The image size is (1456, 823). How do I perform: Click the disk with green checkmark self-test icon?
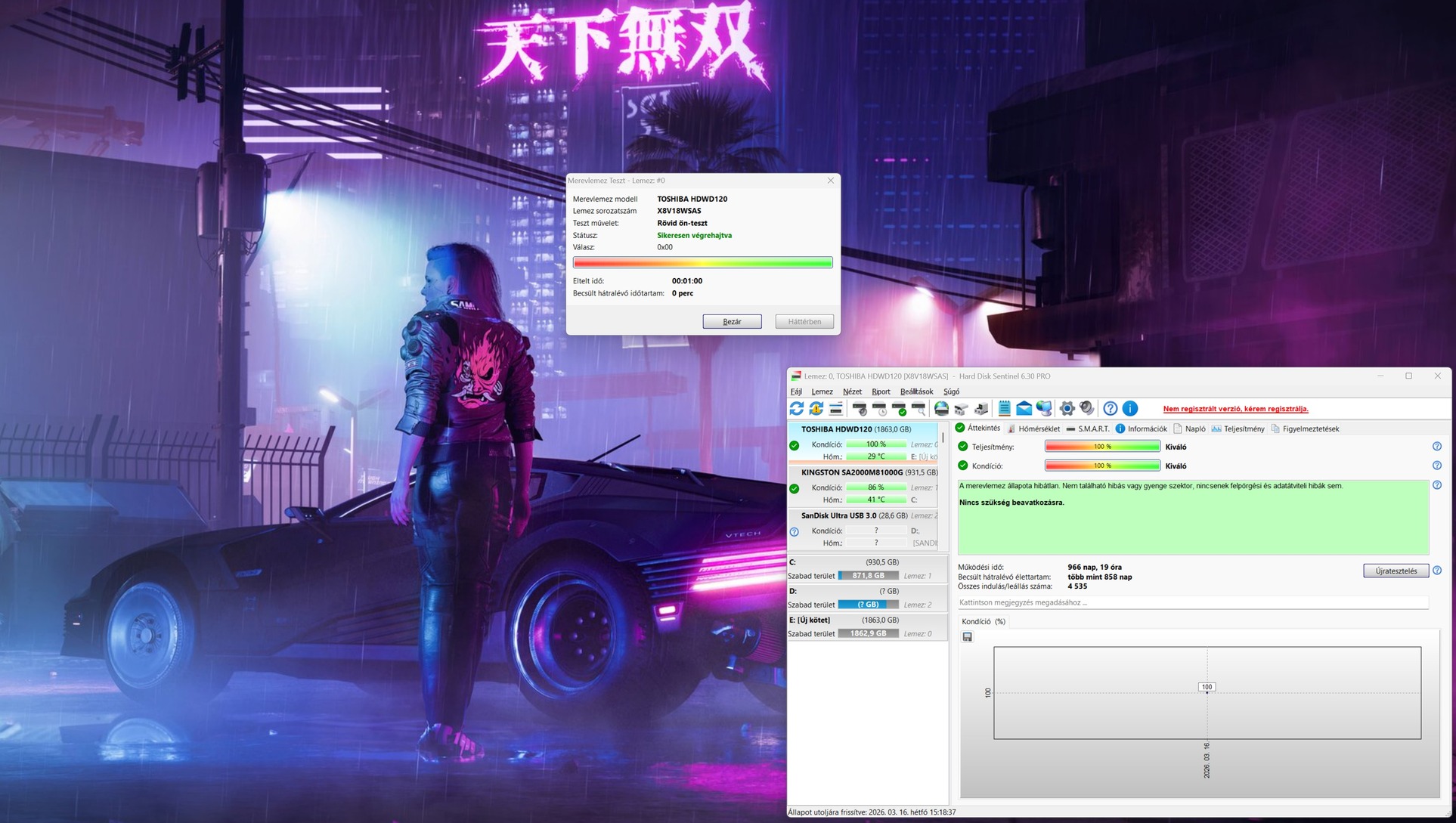(899, 409)
